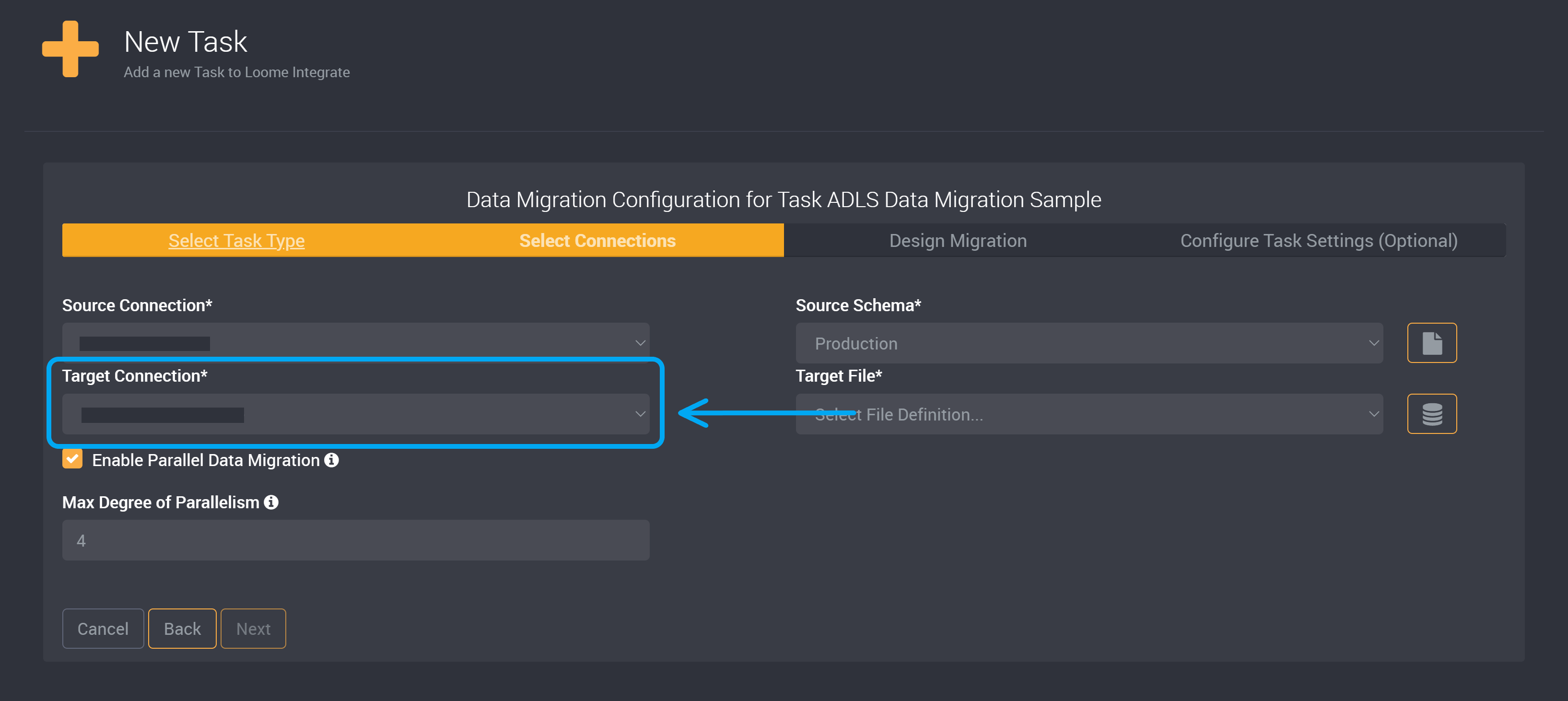This screenshot has width=1568, height=701.
Task: Click the Back button
Action: tap(182, 629)
